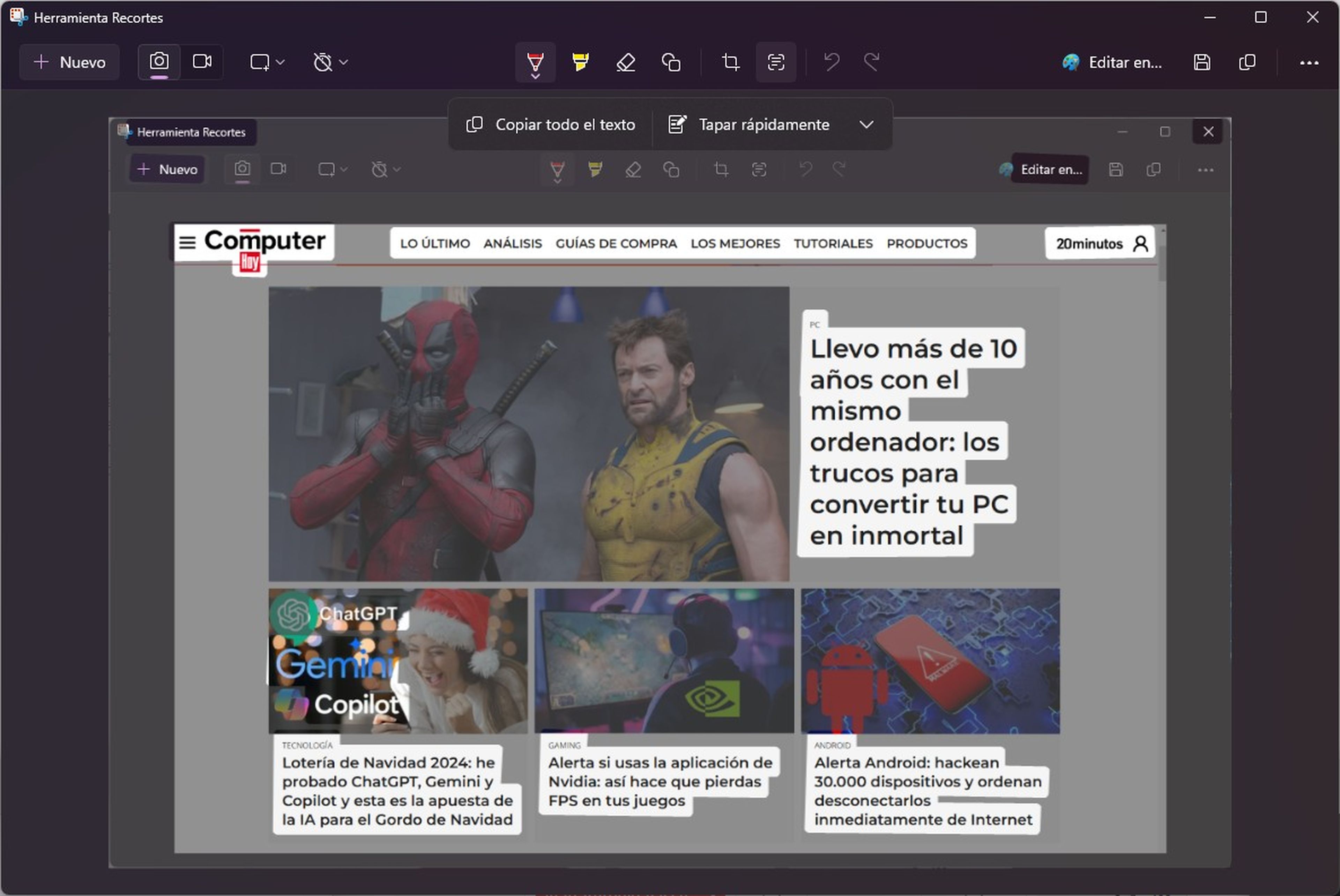This screenshot has width=1340, height=896.
Task: Click text actions icon in captured inner toolbar
Action: coord(759,169)
